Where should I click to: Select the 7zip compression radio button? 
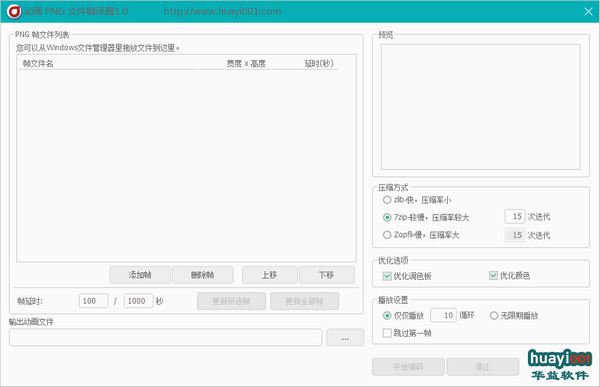pos(387,217)
